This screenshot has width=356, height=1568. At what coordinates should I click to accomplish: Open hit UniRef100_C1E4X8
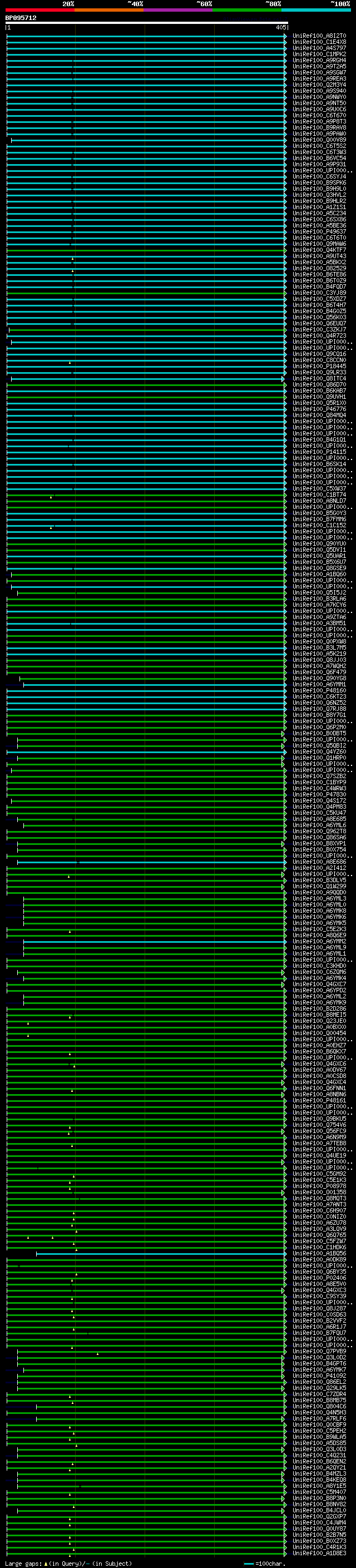(x=319, y=42)
